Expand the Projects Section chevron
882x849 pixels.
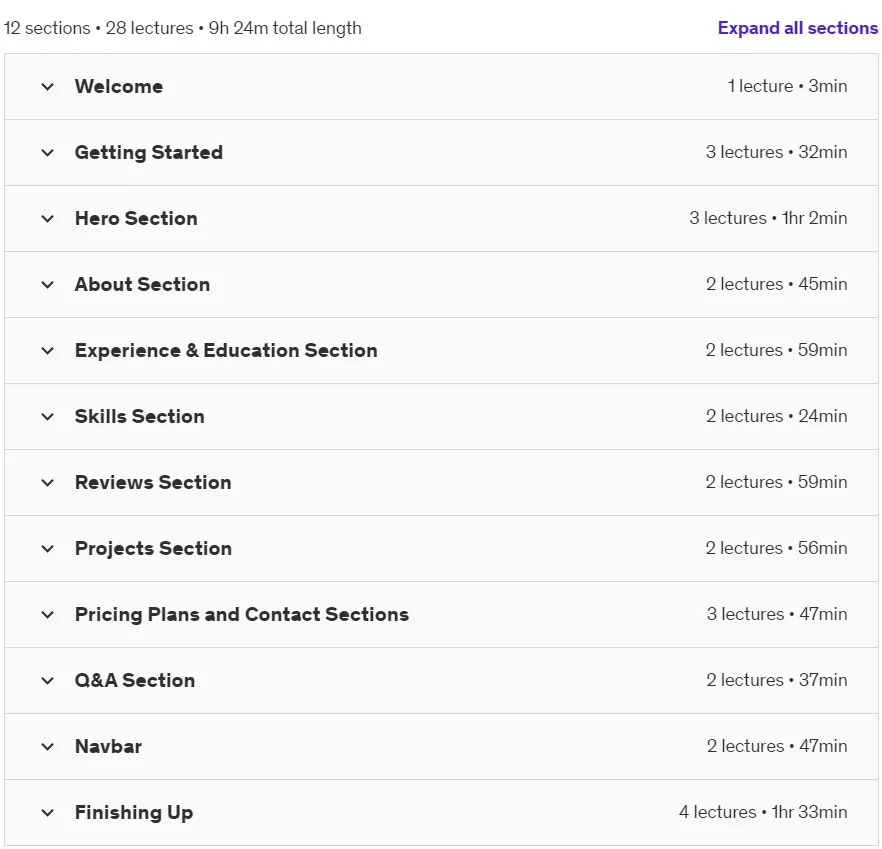click(48, 549)
